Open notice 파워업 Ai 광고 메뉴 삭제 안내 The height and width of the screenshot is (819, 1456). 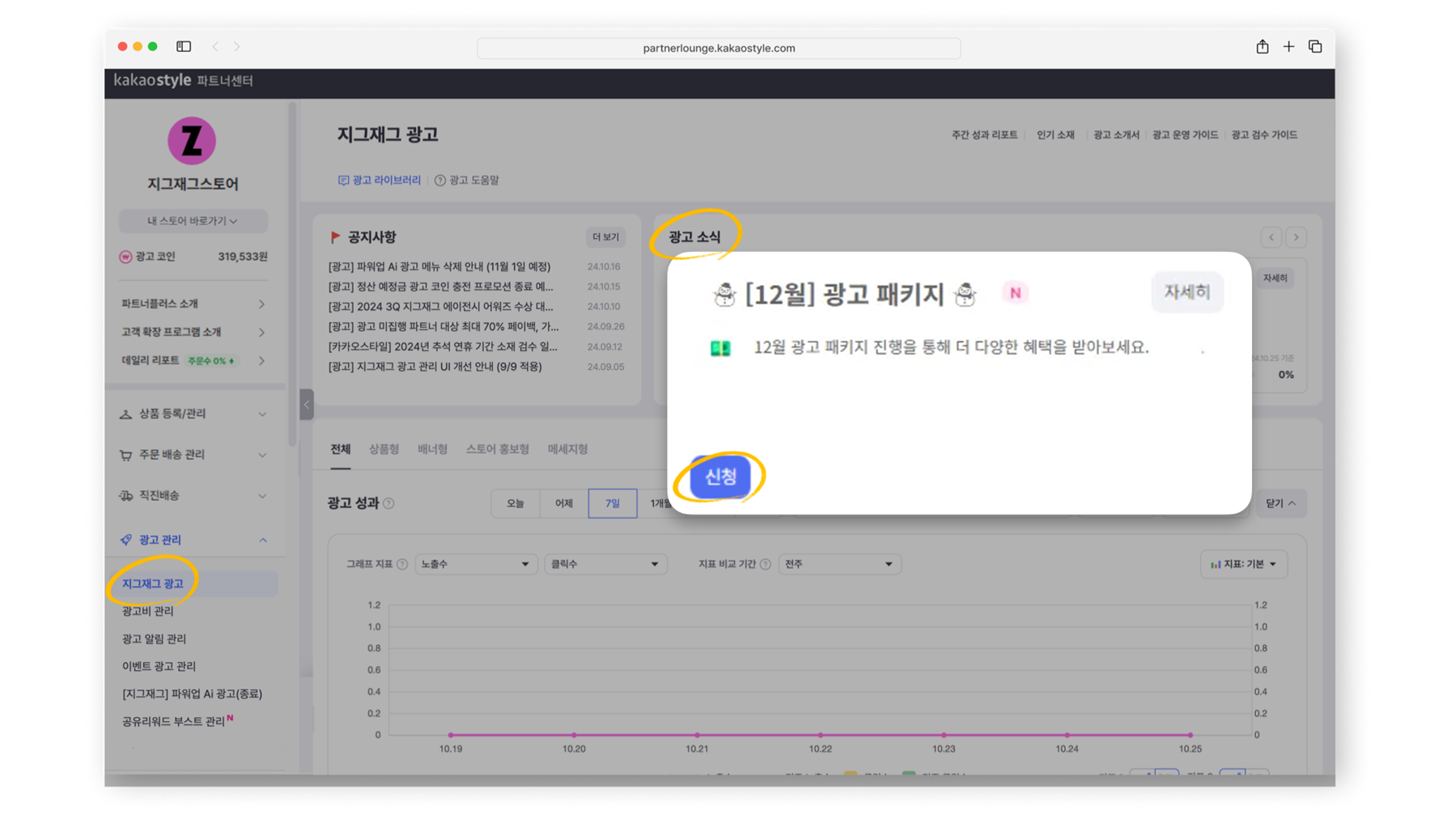(439, 266)
